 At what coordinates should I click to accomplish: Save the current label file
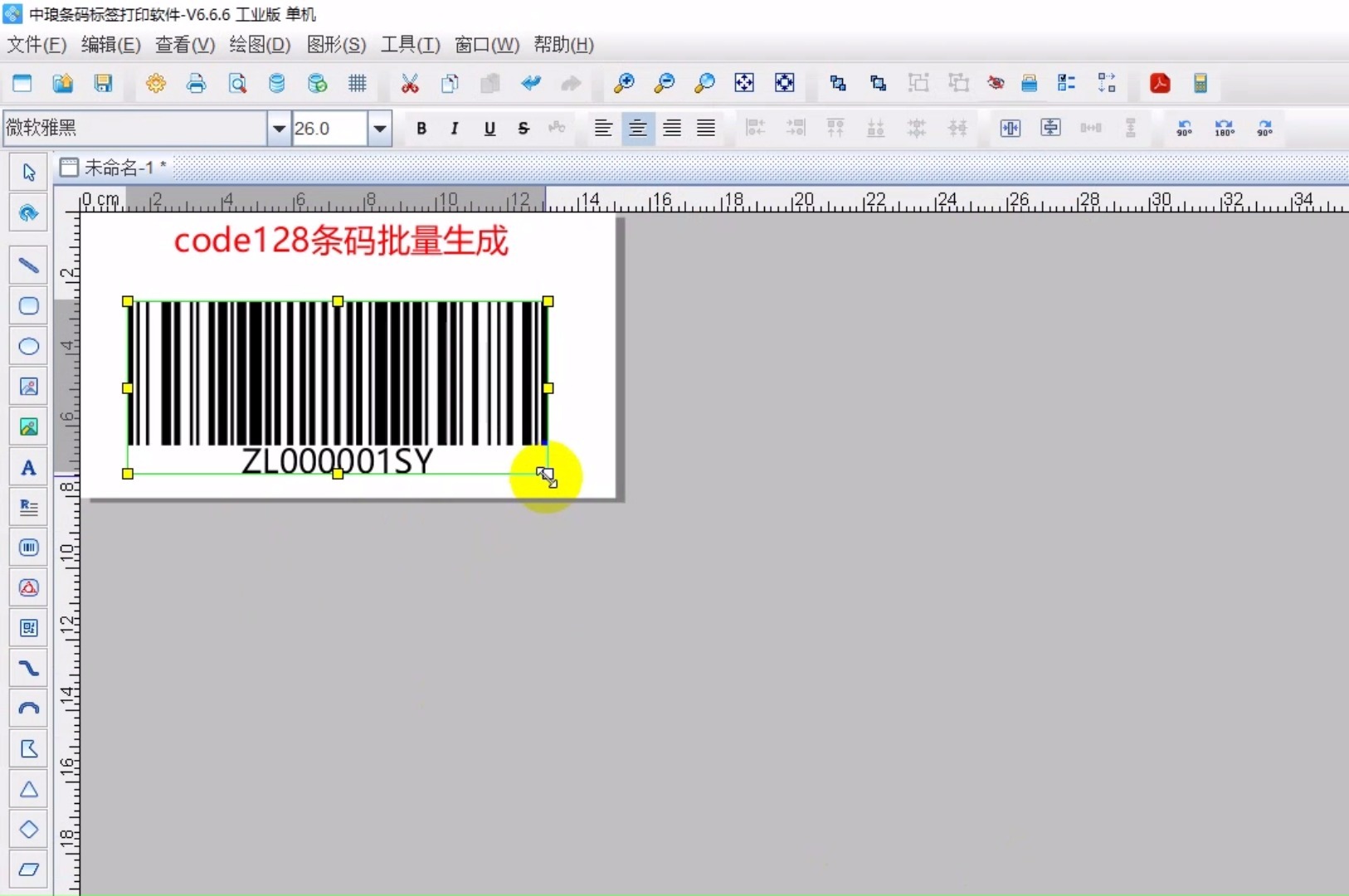coord(103,83)
